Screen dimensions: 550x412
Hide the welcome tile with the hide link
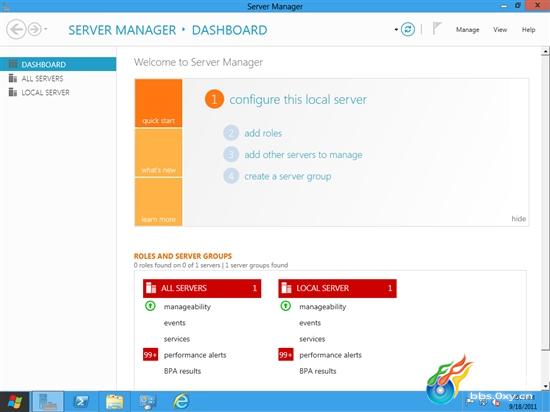518,219
